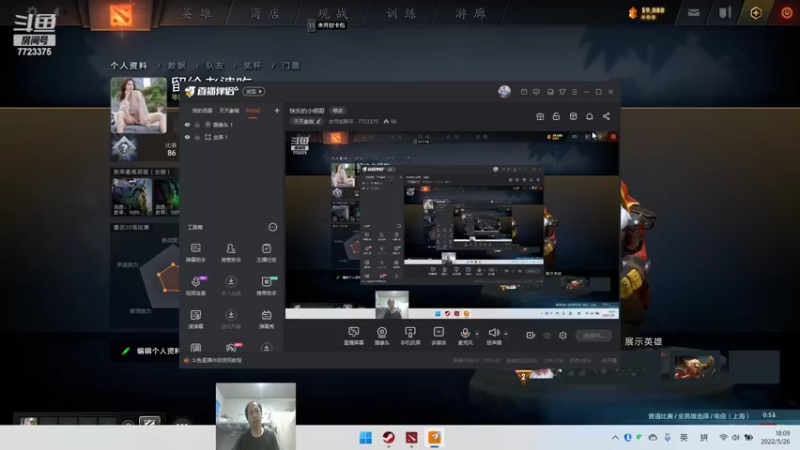Image resolution: width=800 pixels, height=450 pixels.
Task: Click the gift box icon above preview
Action: [x=540, y=116]
